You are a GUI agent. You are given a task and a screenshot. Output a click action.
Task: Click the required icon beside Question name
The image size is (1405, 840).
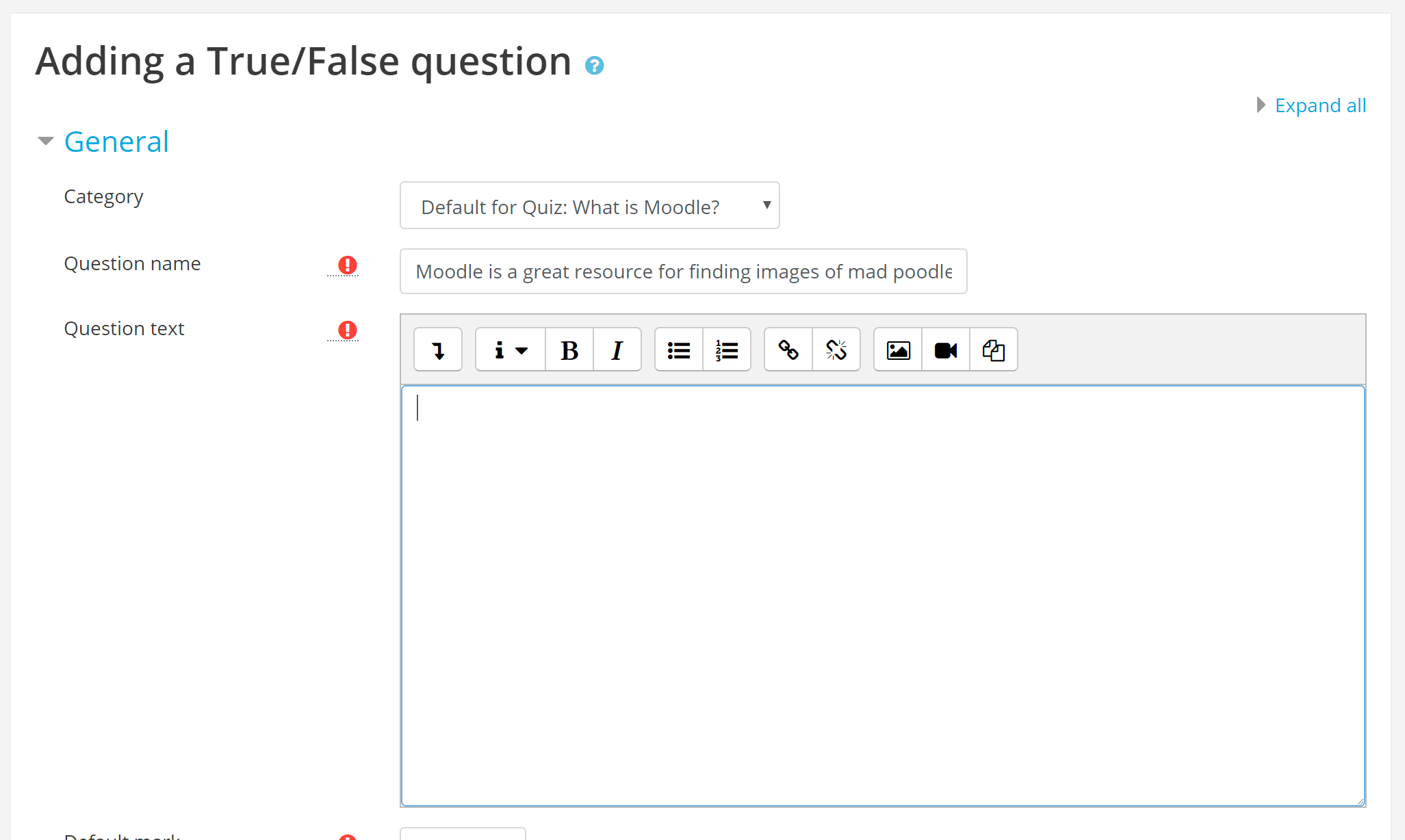(347, 265)
